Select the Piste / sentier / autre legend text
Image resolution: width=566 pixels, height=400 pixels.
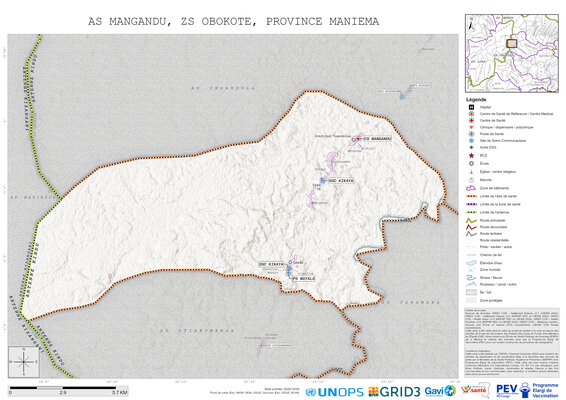[x=496, y=247]
